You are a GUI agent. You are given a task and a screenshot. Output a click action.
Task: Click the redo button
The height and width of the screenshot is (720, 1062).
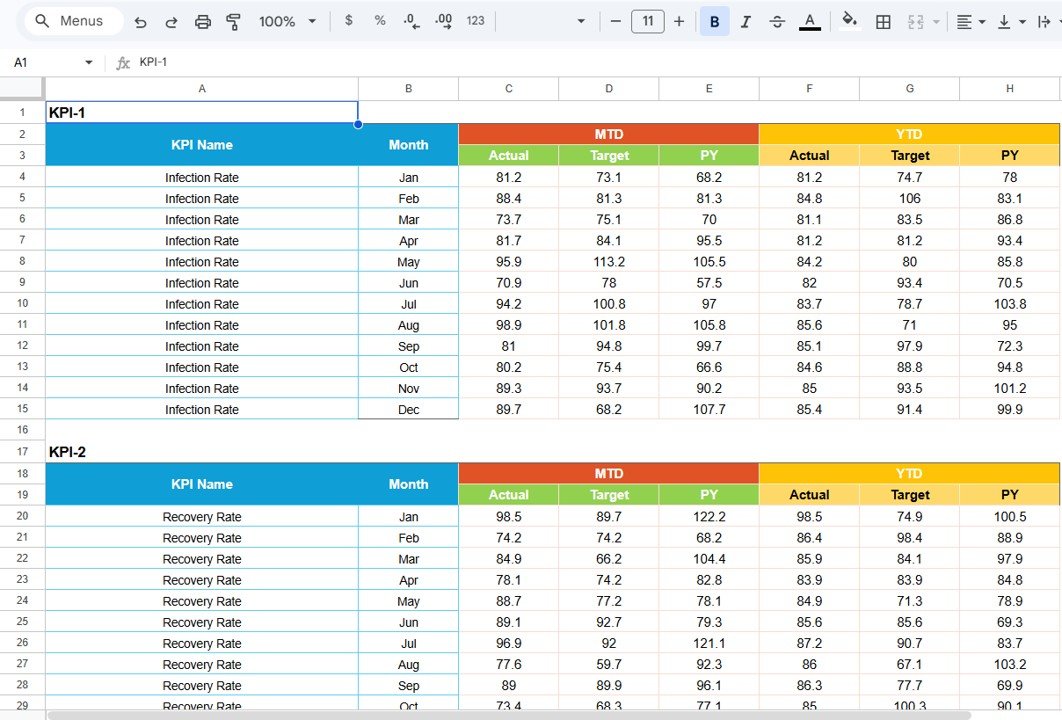pos(171,20)
